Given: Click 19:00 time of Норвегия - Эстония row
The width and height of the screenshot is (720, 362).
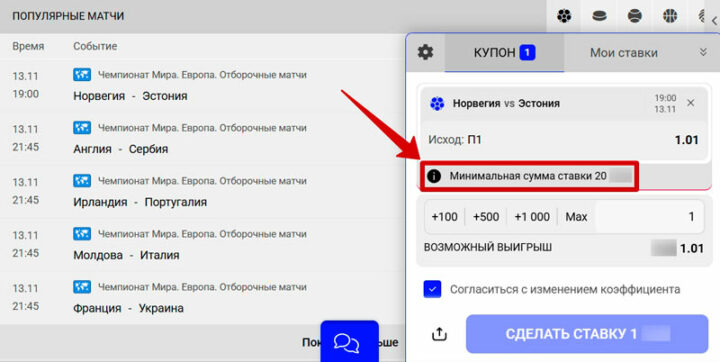Looking at the screenshot, I should click(x=26, y=94).
